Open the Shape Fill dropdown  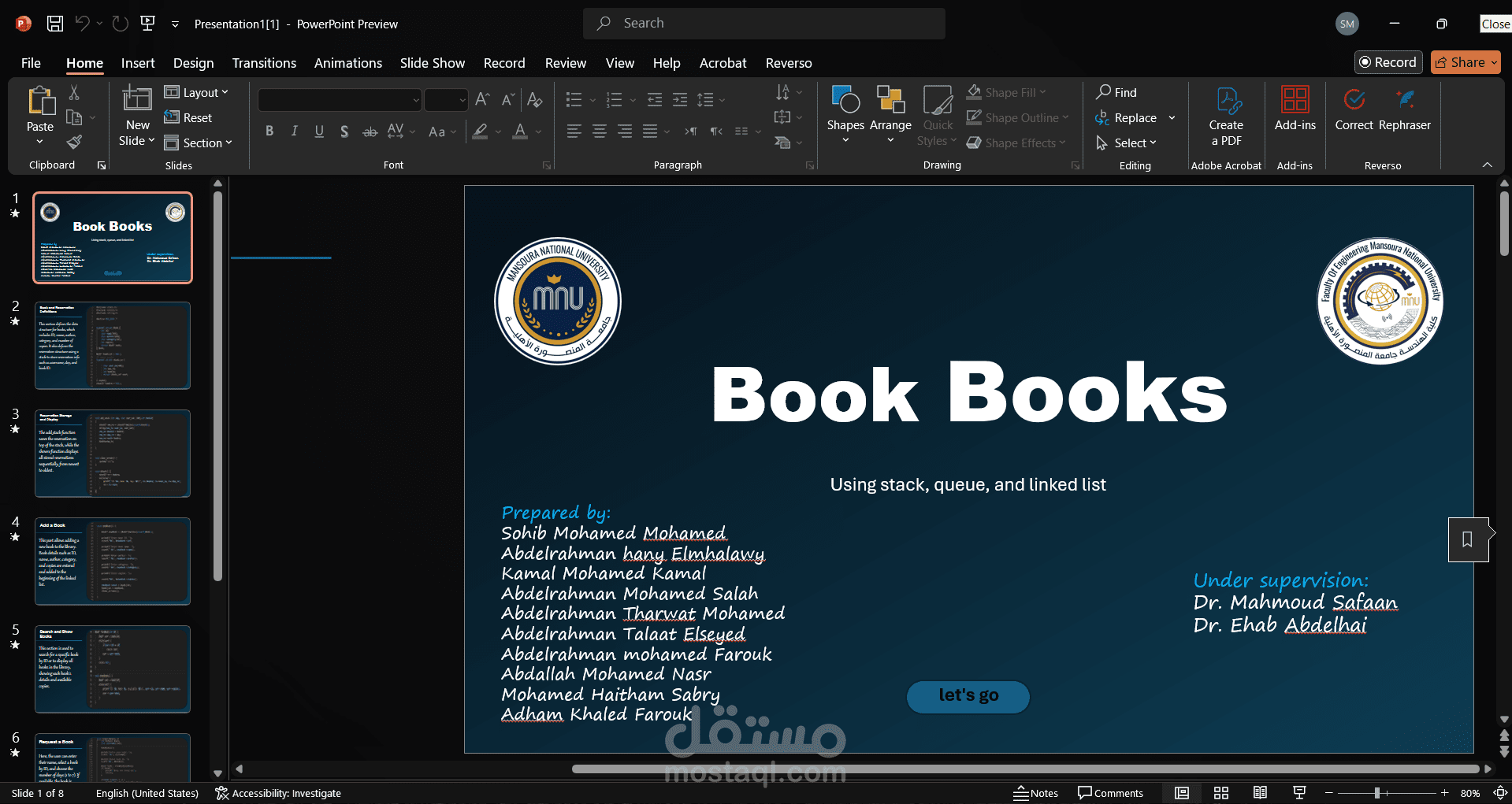coord(1007,92)
